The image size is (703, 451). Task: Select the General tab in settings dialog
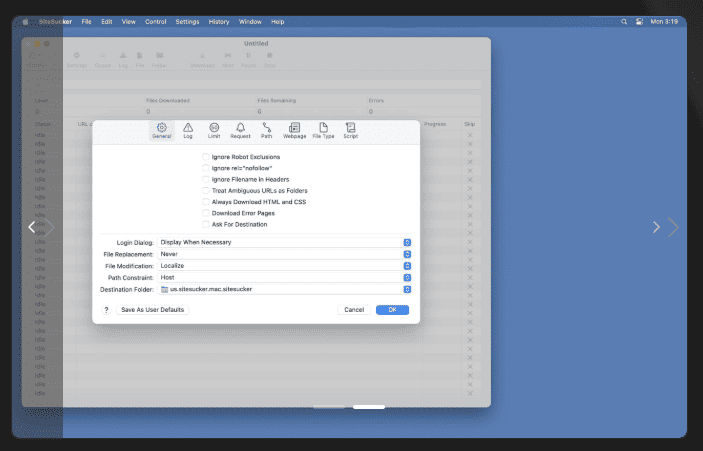click(161, 130)
